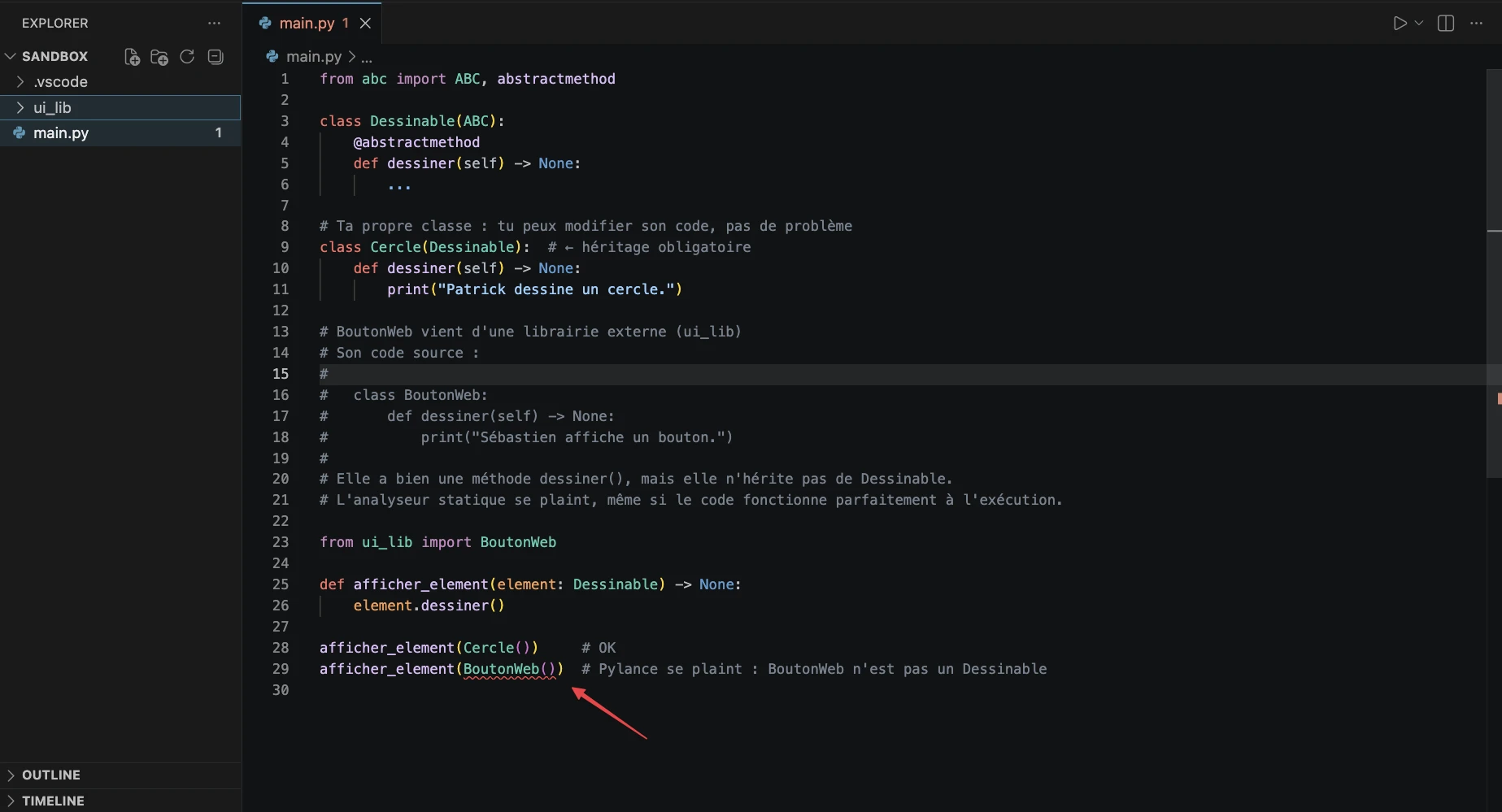Open the run options dropdown arrow

(1419, 24)
